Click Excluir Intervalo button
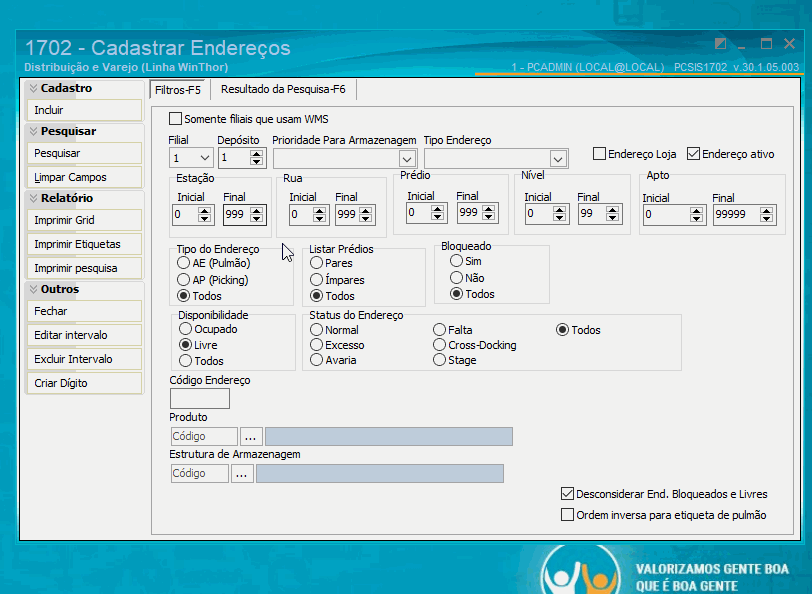Screen dimensions: 812x594 click(84, 359)
